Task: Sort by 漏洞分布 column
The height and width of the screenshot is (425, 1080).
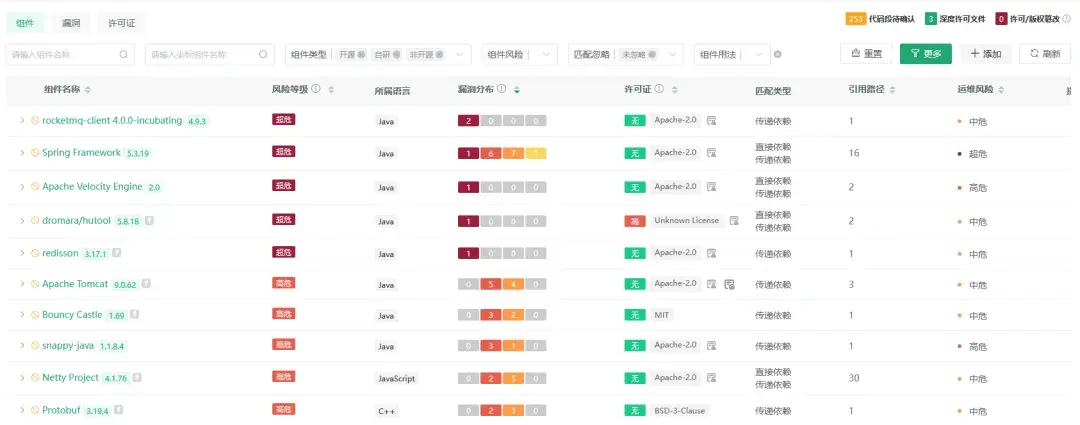Action: 517,90
